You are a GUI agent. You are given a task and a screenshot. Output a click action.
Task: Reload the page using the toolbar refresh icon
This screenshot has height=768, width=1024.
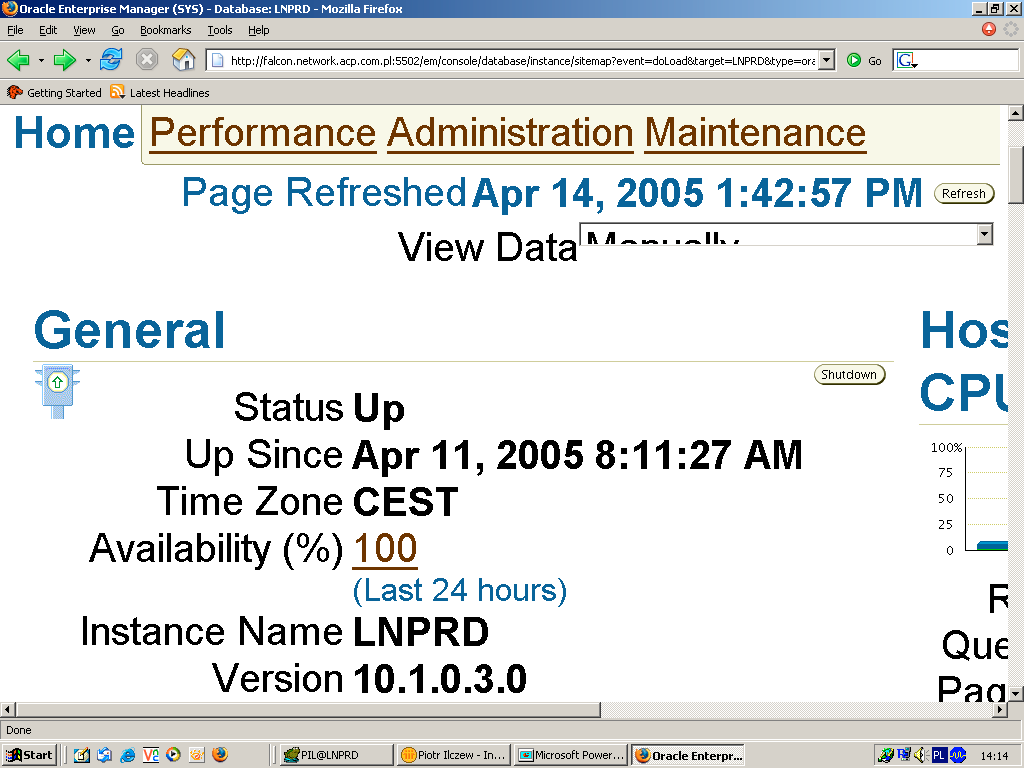111,60
